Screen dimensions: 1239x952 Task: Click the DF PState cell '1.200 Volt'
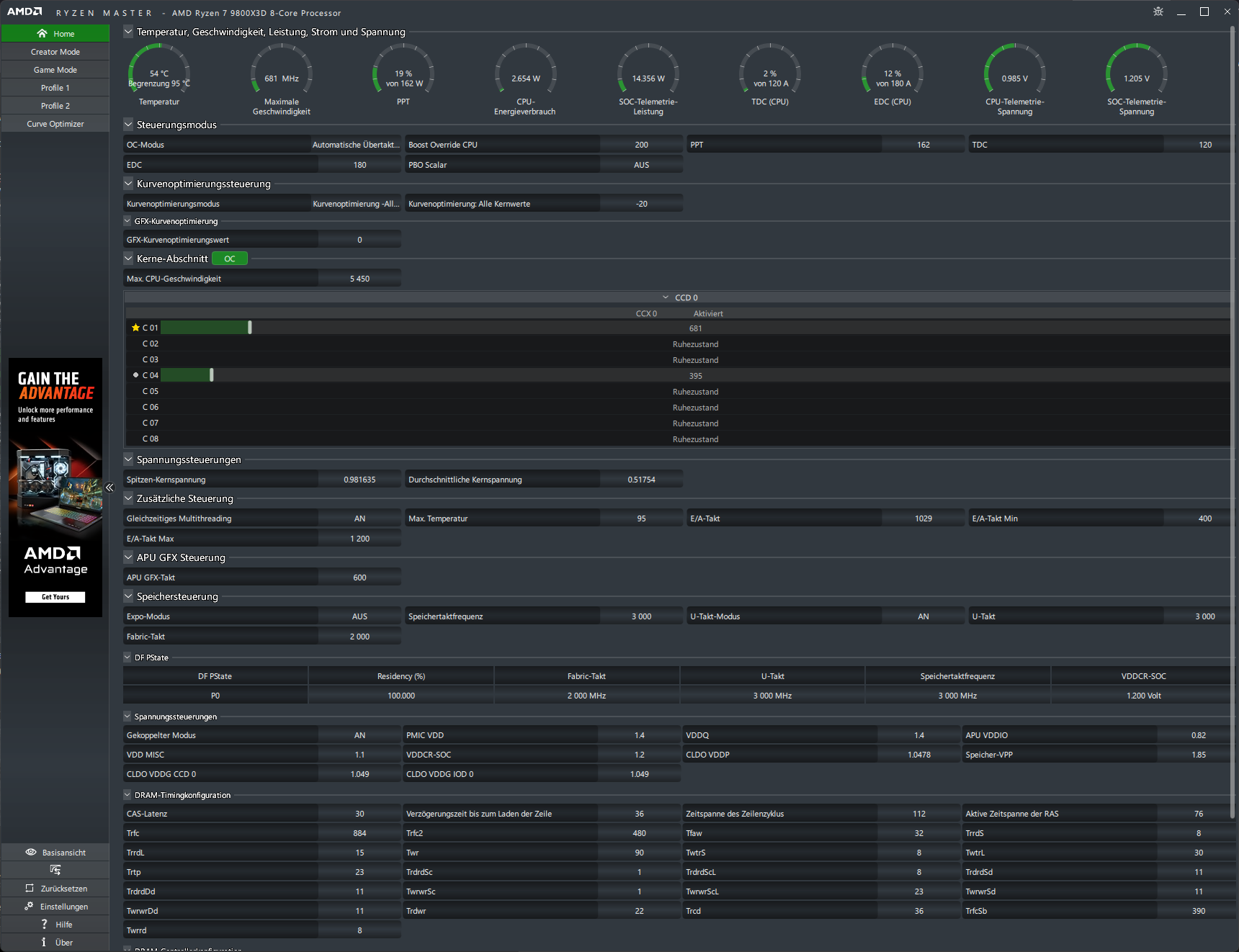(x=1143, y=696)
